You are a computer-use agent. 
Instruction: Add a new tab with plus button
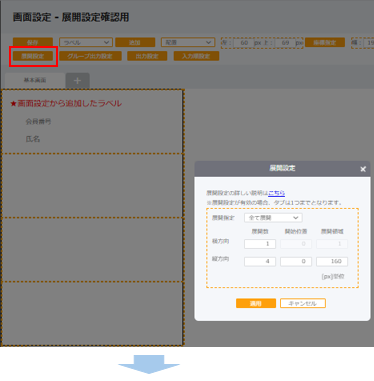pyautogui.click(x=77, y=81)
